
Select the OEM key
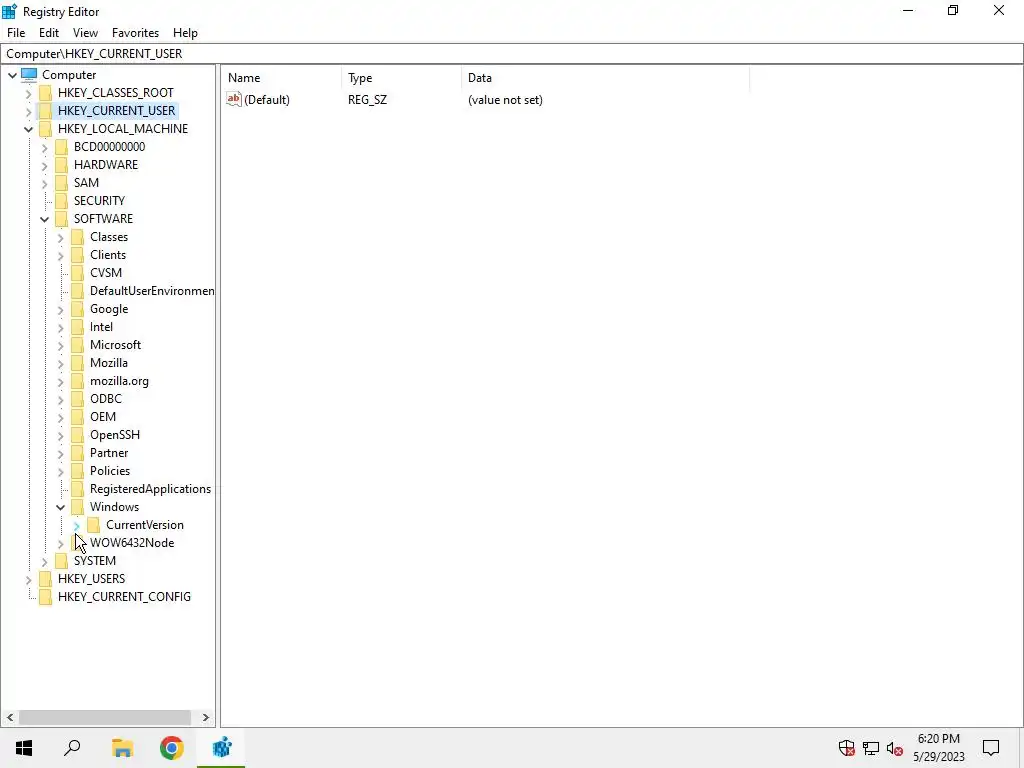tap(103, 417)
